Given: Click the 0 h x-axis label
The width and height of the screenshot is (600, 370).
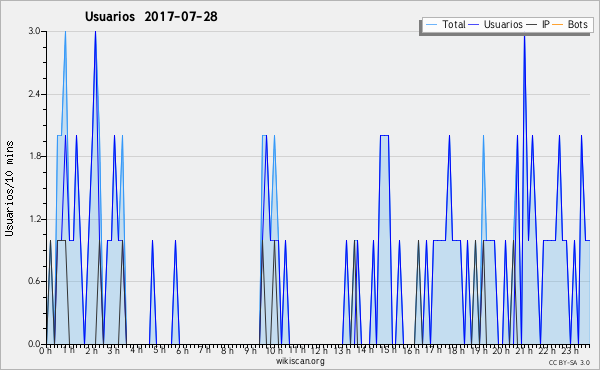Looking at the screenshot, I should pos(46,350).
